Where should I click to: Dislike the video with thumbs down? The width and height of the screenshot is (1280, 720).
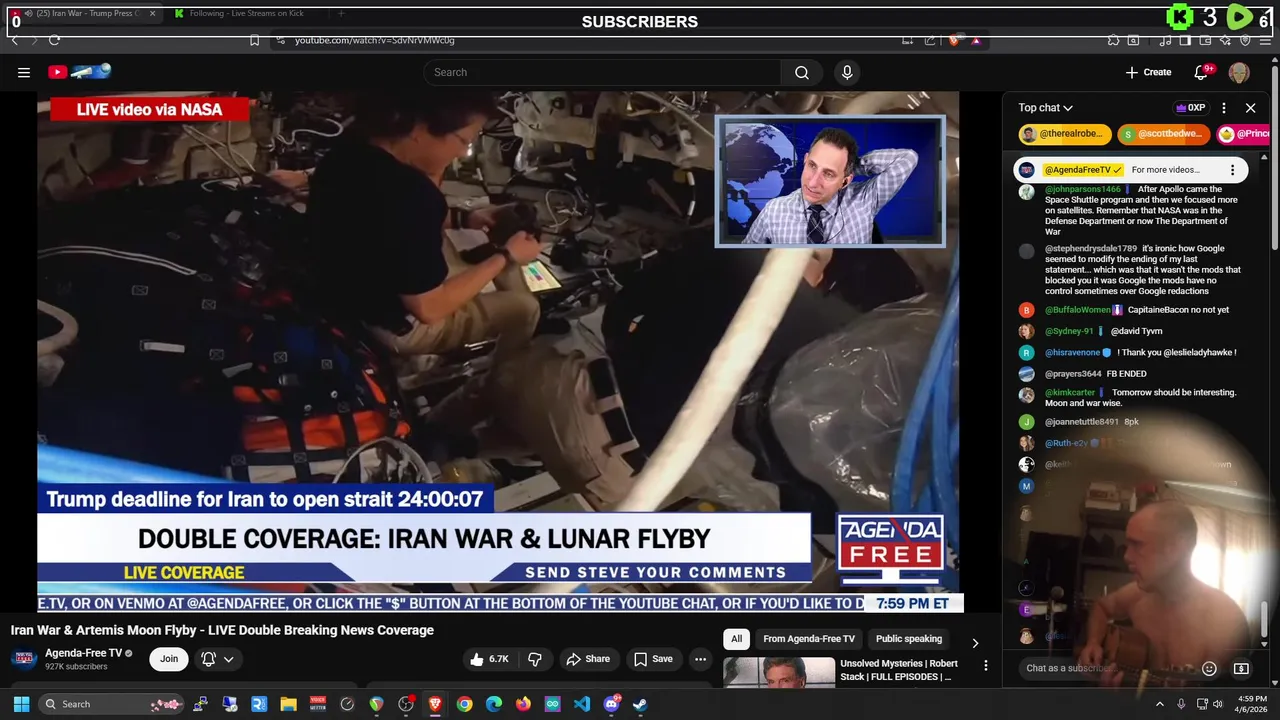(535, 659)
